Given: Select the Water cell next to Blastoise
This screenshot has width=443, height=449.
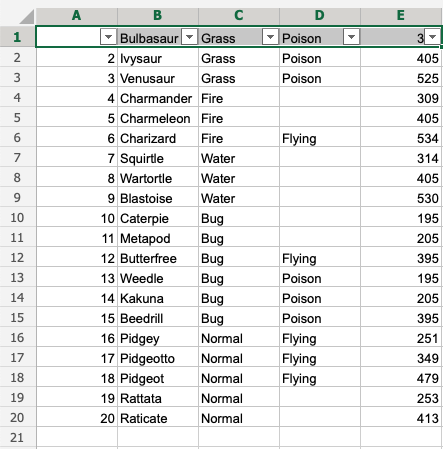Looking at the screenshot, I should [x=239, y=198].
